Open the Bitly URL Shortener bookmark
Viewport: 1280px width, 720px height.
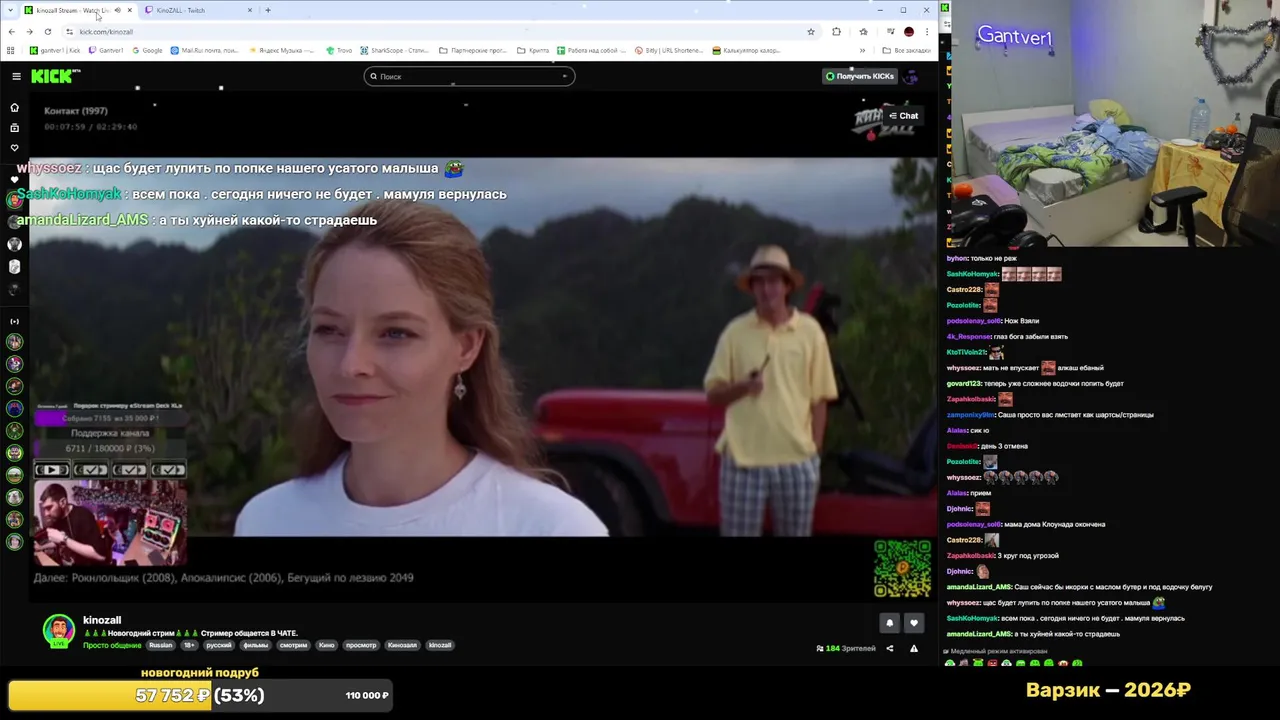(670, 50)
